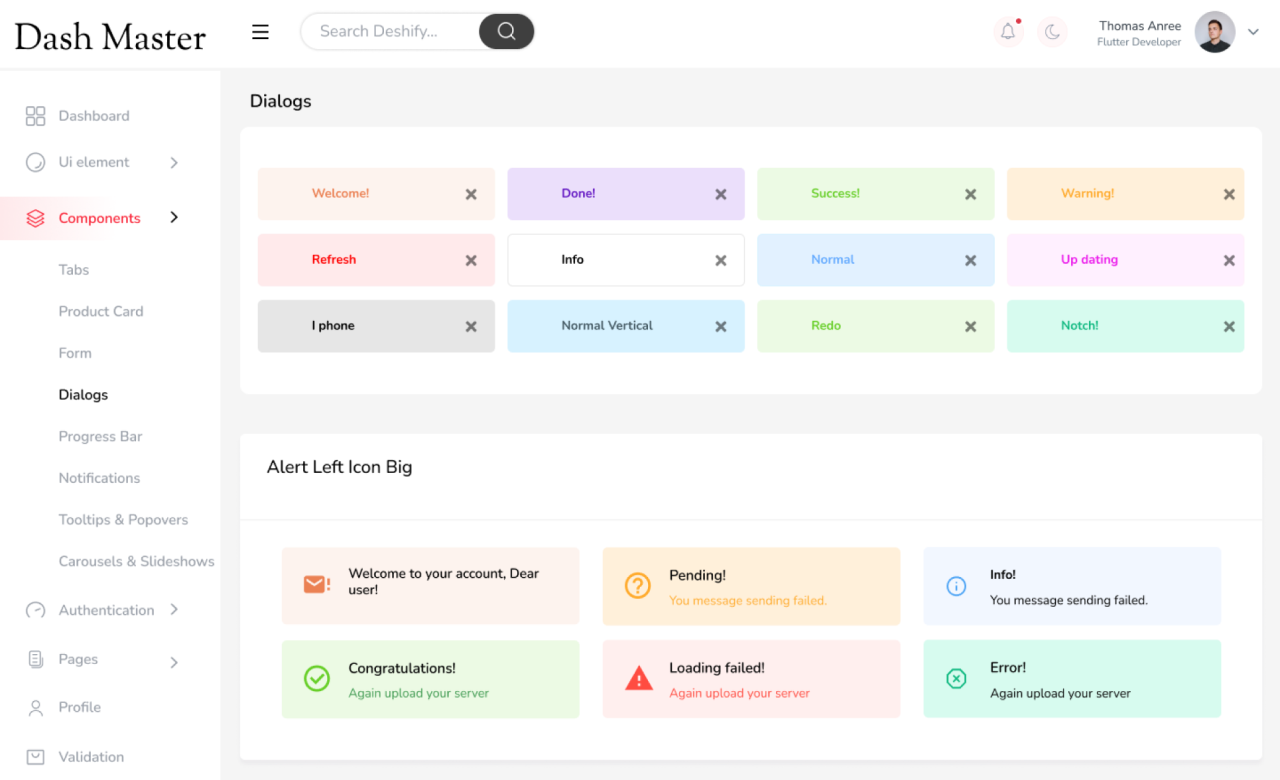Click the hamburger menu icon
Screen dimensions: 1280x780
260,31
